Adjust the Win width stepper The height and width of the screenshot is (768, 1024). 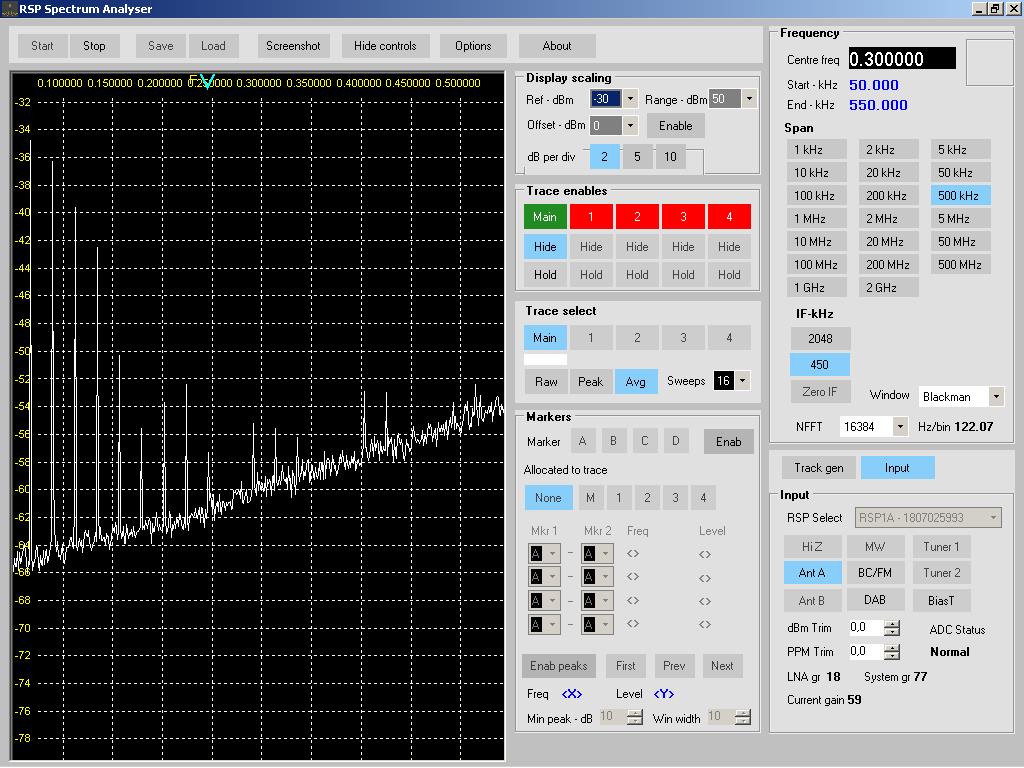click(x=743, y=717)
